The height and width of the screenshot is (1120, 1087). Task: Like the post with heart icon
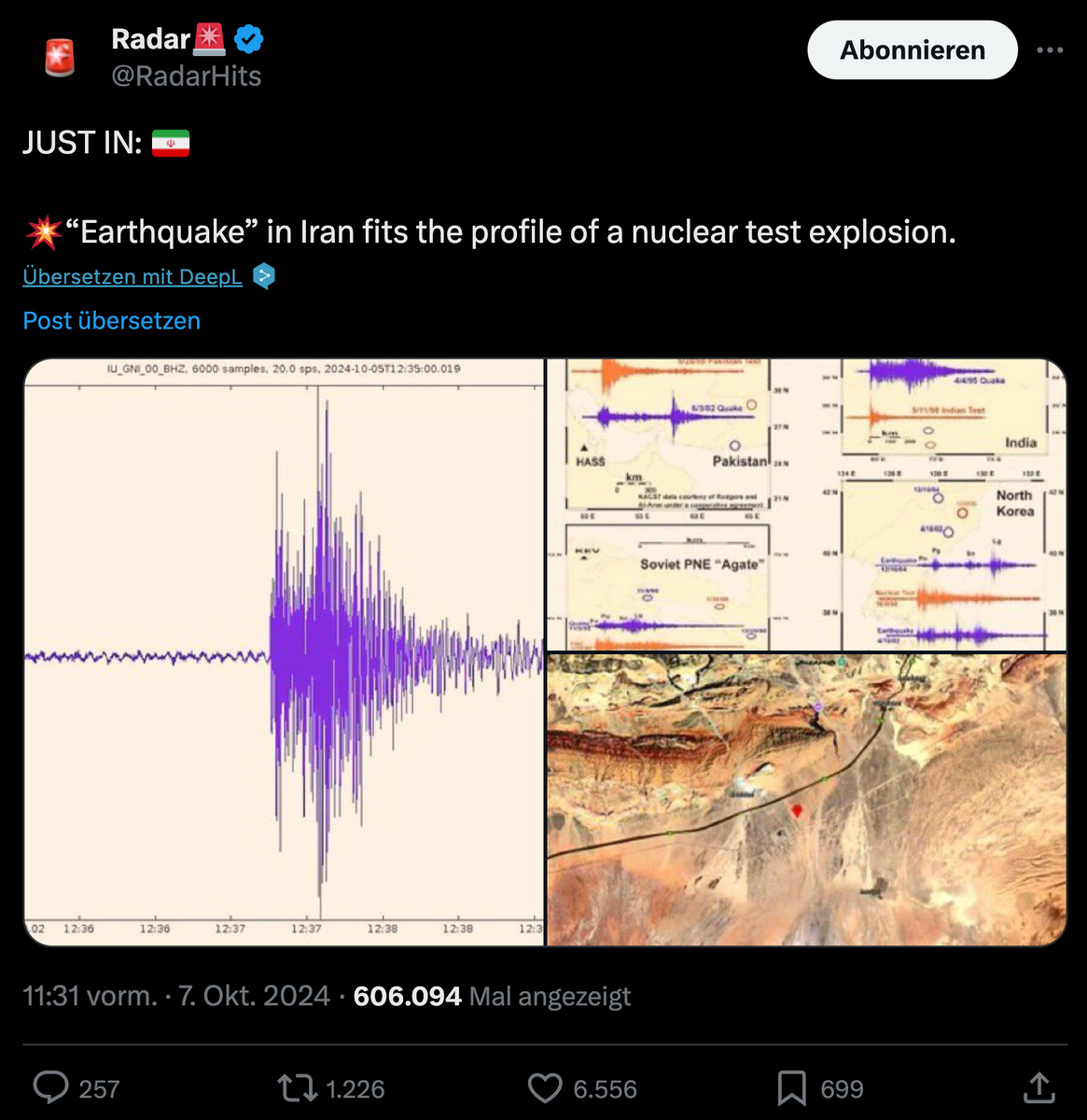click(545, 1087)
